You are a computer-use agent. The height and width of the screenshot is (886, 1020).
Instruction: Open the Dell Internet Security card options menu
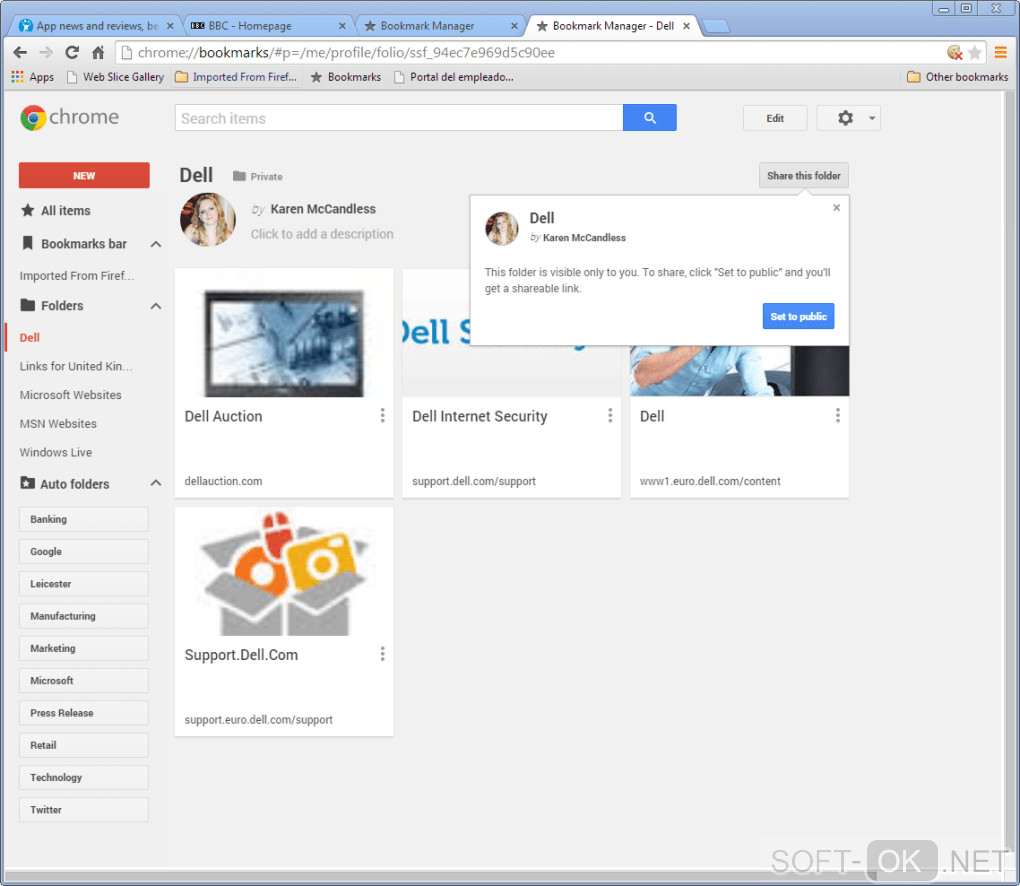(610, 415)
